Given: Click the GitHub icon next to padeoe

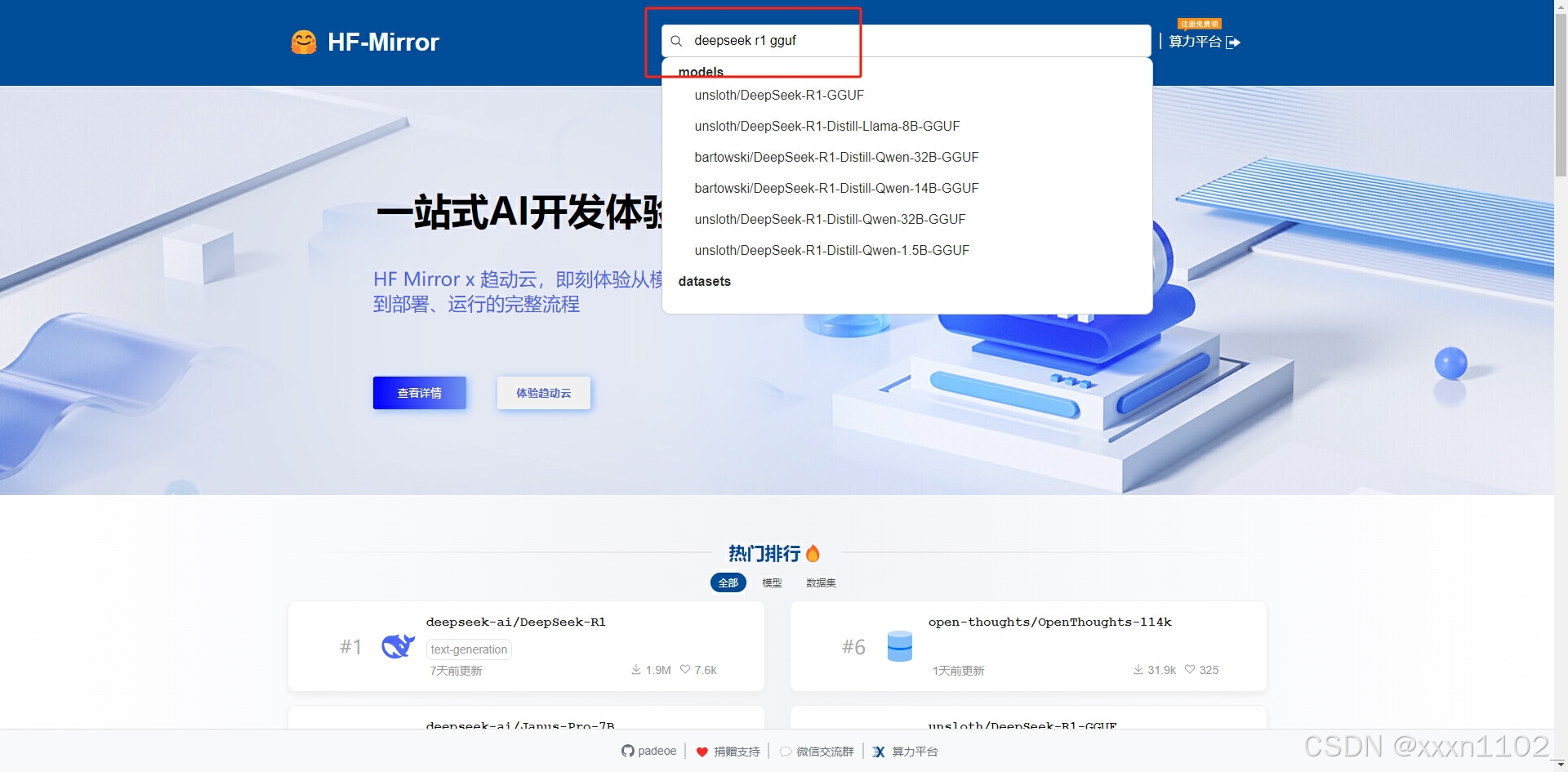Looking at the screenshot, I should pos(627,751).
